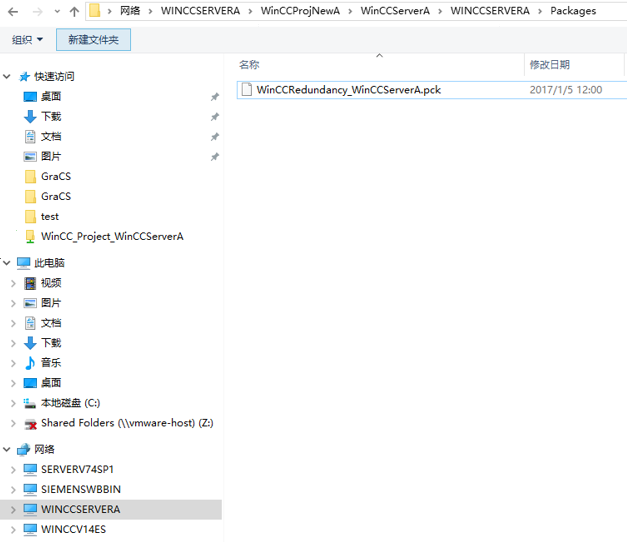Open 桌面 under quick access

(x=51, y=96)
